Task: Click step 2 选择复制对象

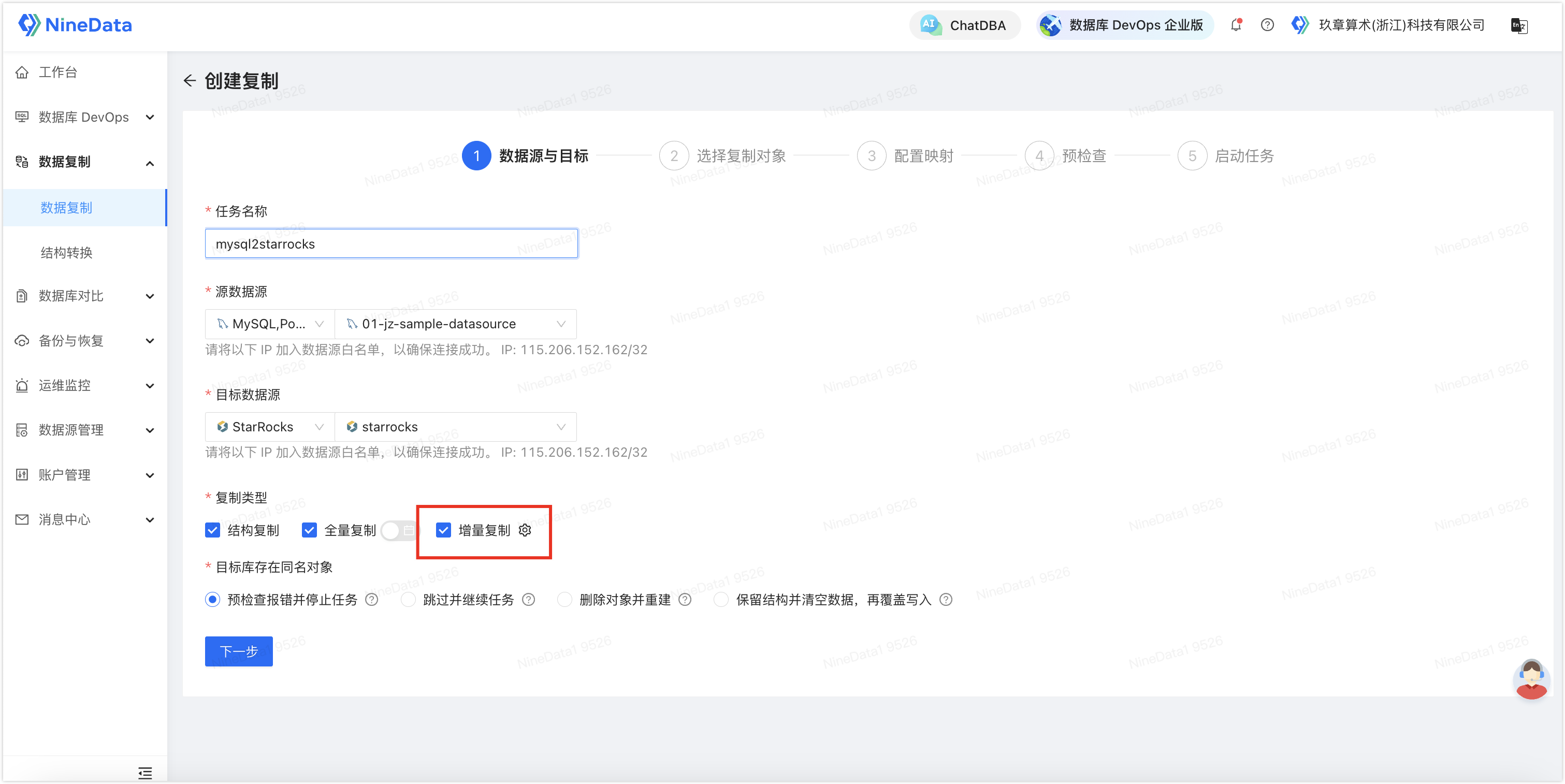Action: point(723,156)
